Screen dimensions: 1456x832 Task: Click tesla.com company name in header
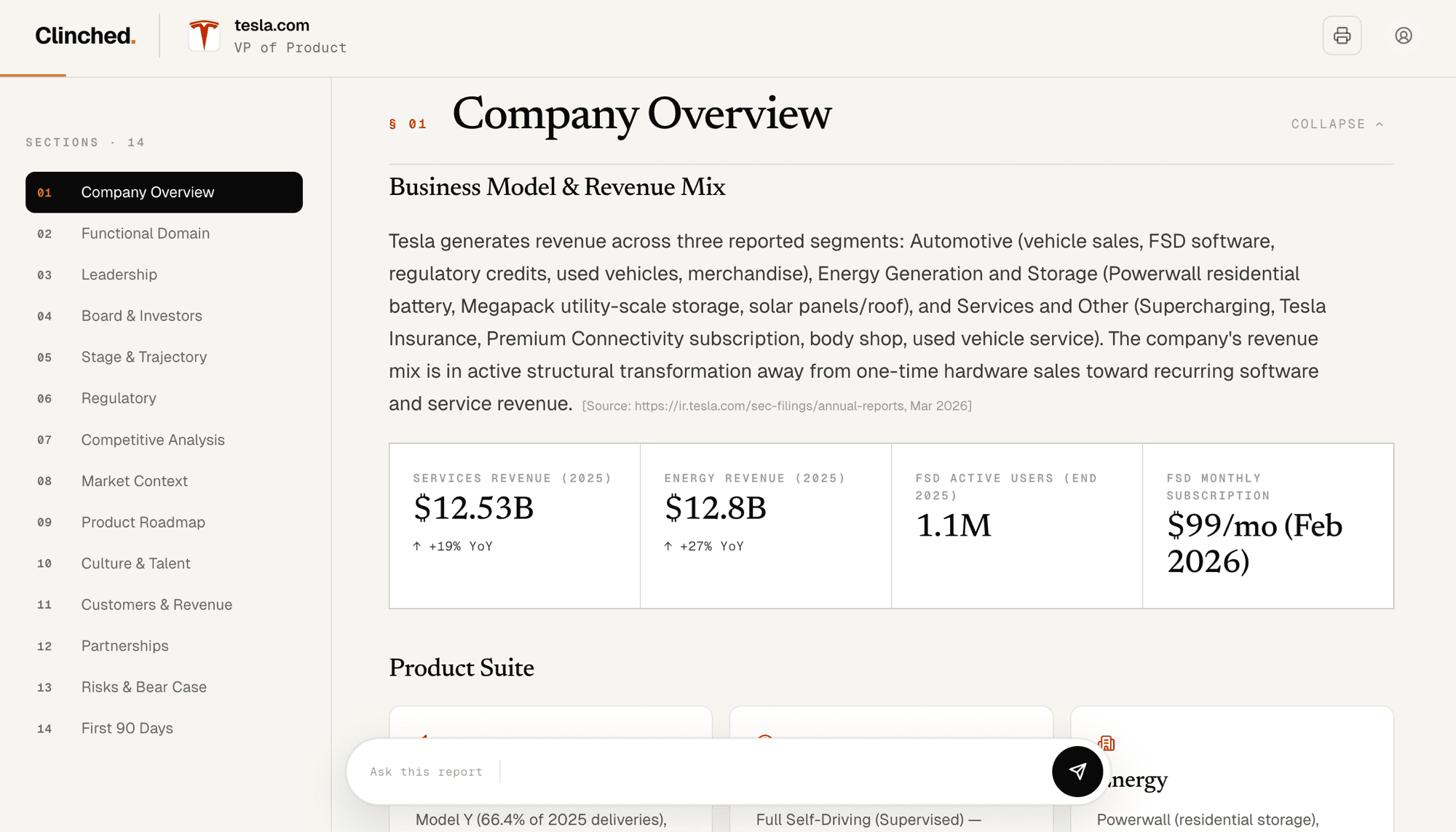[x=272, y=25]
